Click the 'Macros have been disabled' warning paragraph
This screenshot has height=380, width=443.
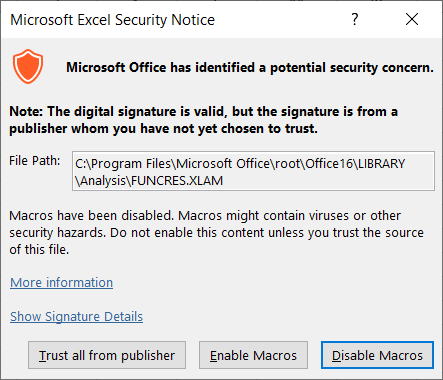click(x=216, y=232)
